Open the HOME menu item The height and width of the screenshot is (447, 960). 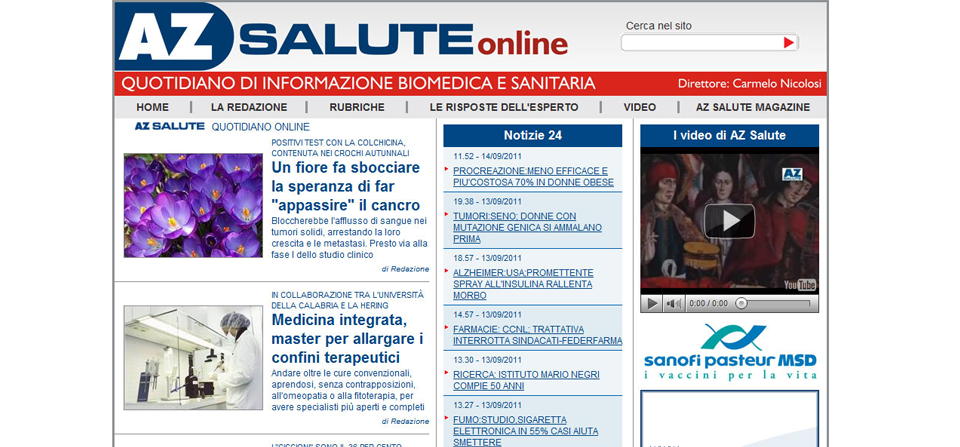point(152,107)
